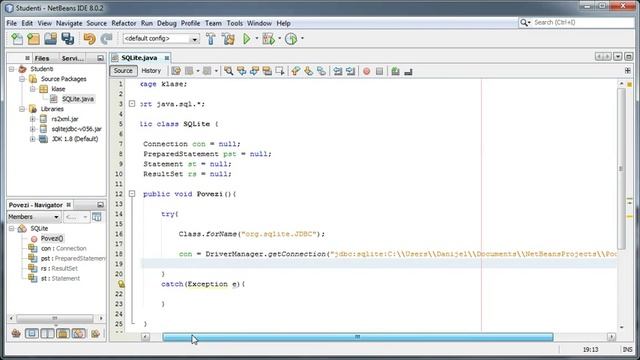
Task: Toggle Show Static Members filter in Navigator
Action: [47, 333]
